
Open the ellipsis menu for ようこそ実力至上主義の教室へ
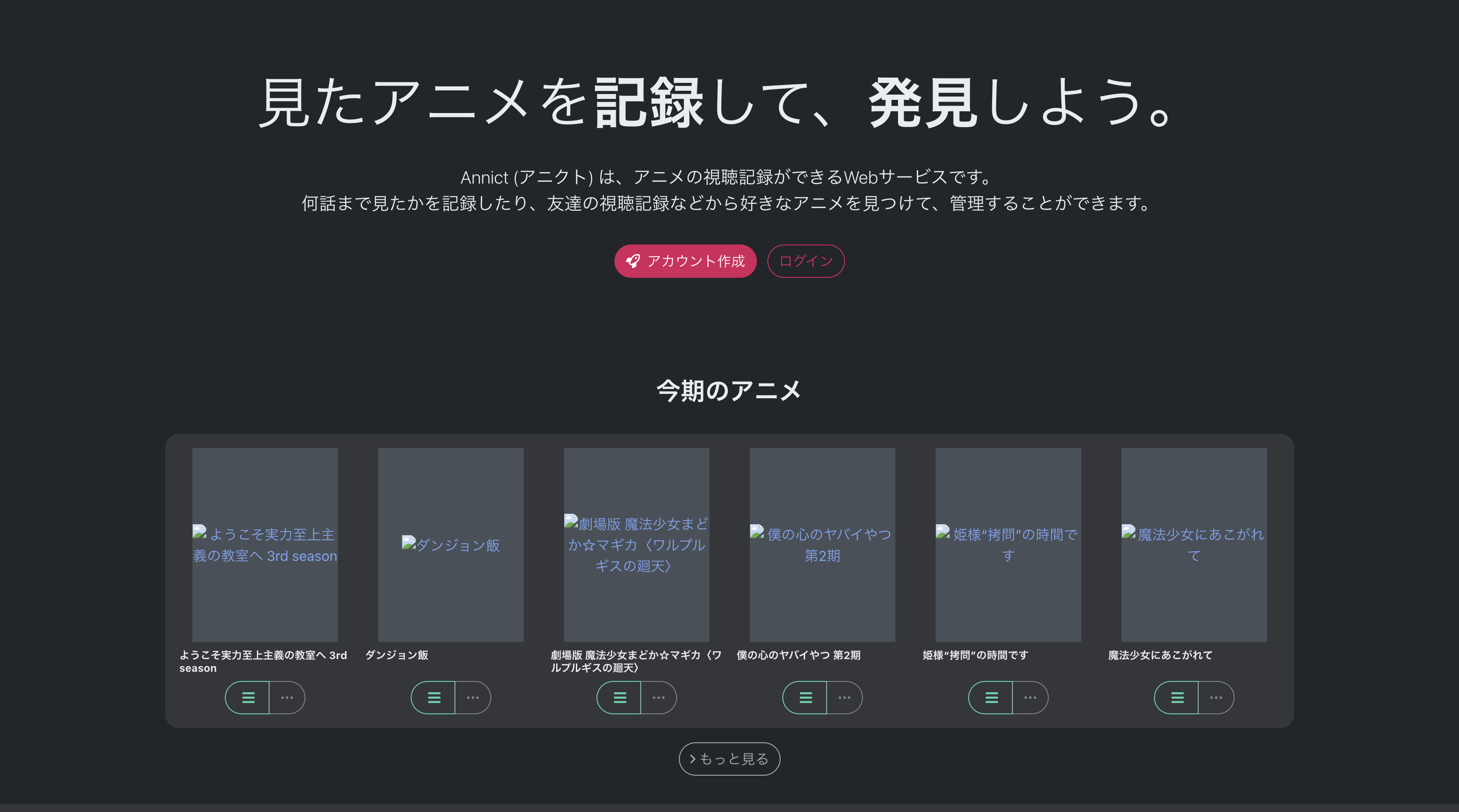coord(286,698)
